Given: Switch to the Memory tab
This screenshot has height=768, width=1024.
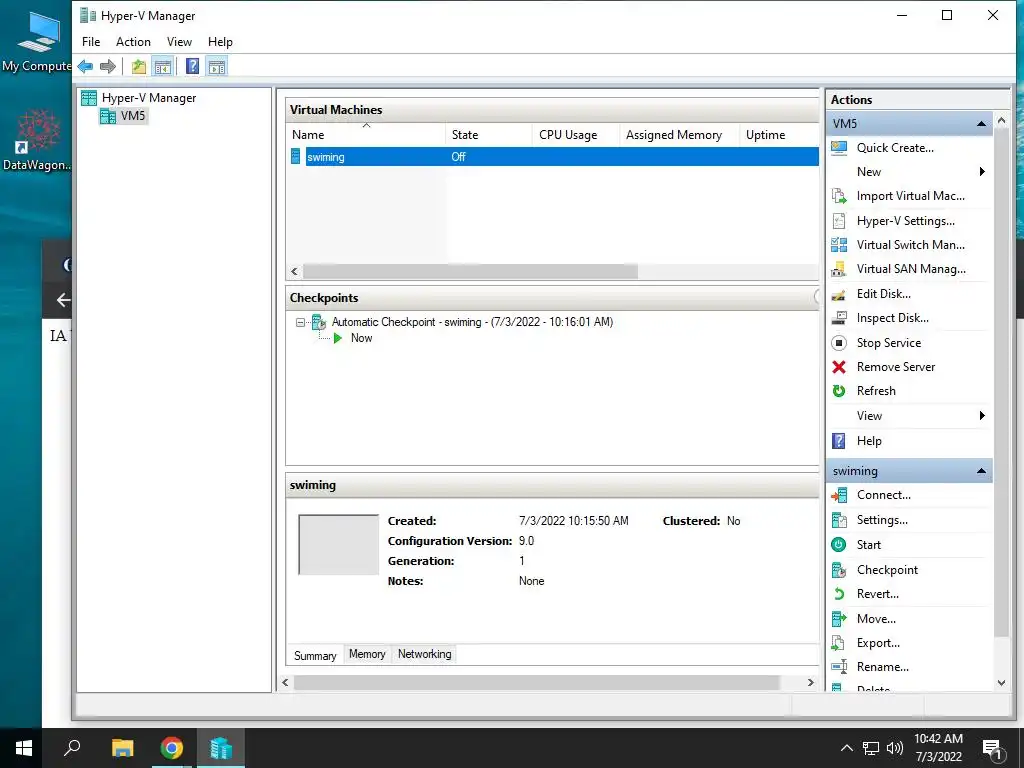Looking at the screenshot, I should [367, 654].
